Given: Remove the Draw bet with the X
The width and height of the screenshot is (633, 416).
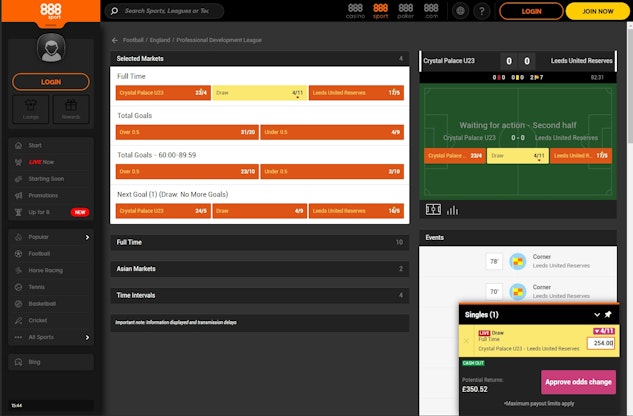Looking at the screenshot, I should pos(465,340).
